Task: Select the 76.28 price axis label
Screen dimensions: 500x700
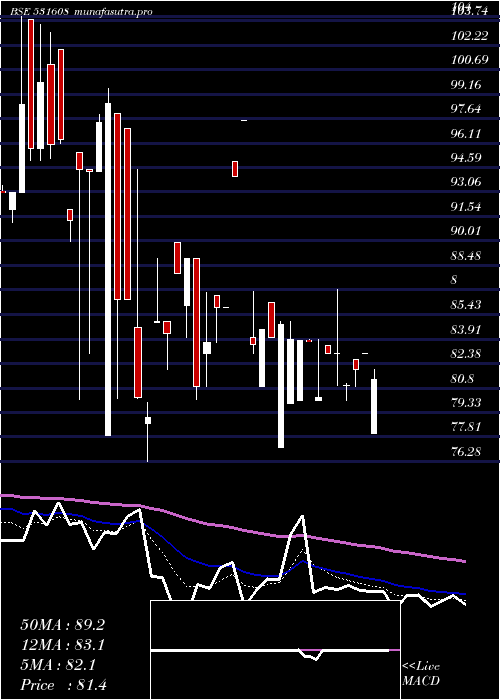Action: coord(467,452)
